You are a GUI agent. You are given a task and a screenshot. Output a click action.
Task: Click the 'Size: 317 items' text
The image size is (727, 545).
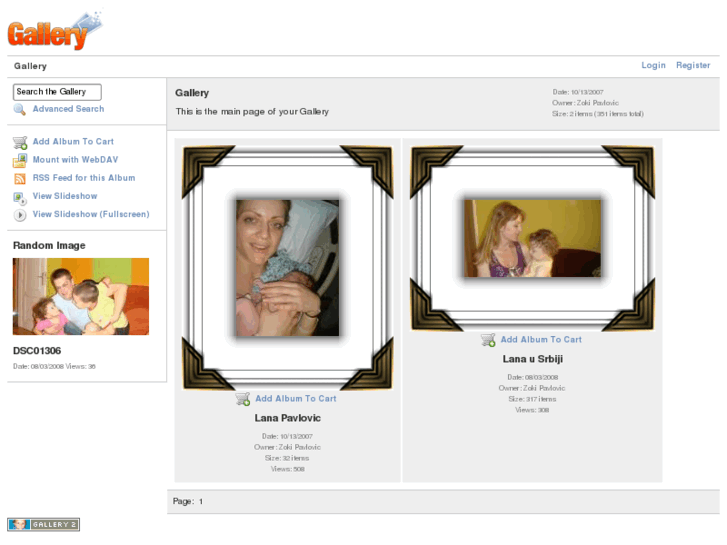[x=532, y=399]
